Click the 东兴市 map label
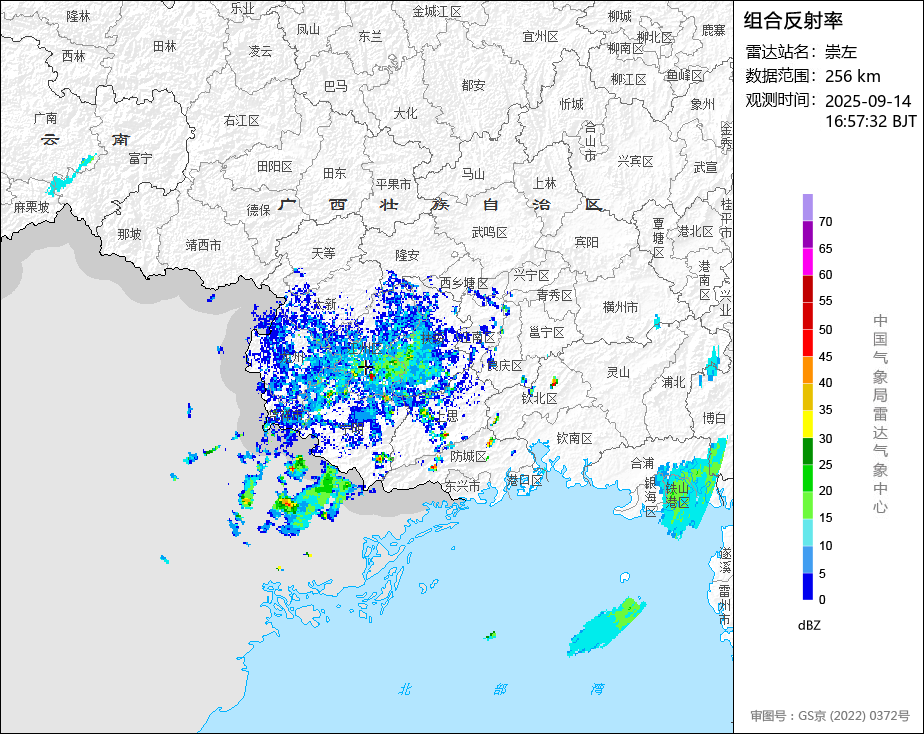 pos(462,487)
